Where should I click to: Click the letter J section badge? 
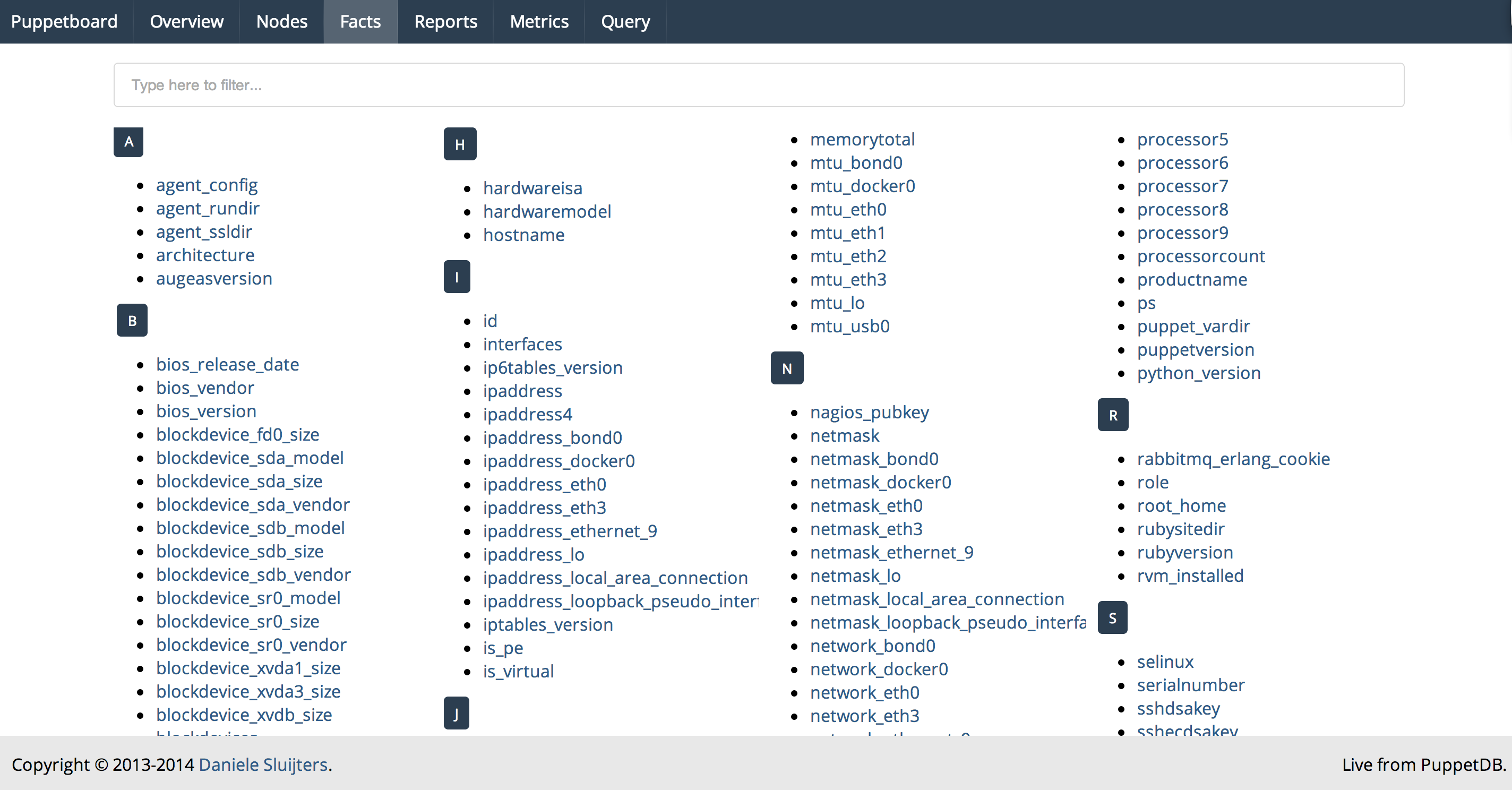coord(456,714)
